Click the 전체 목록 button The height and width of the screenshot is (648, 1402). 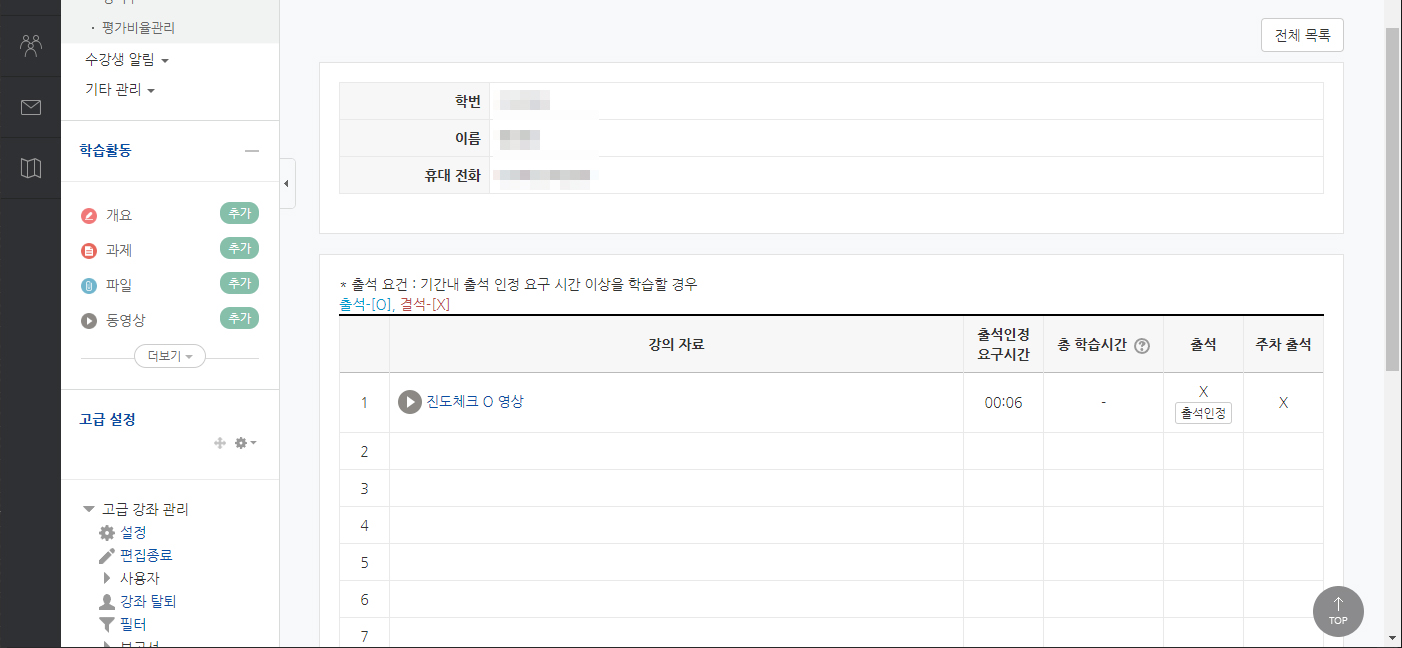[1302, 35]
